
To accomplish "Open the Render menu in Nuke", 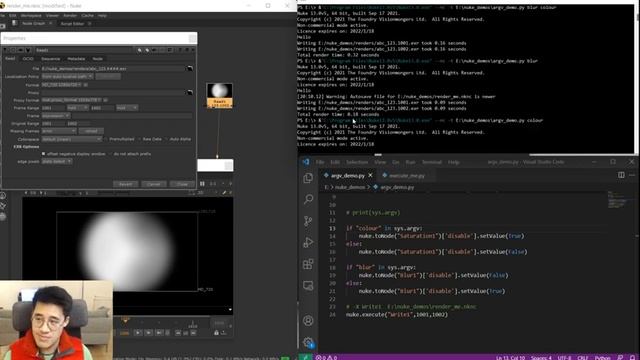I will point(70,16).
